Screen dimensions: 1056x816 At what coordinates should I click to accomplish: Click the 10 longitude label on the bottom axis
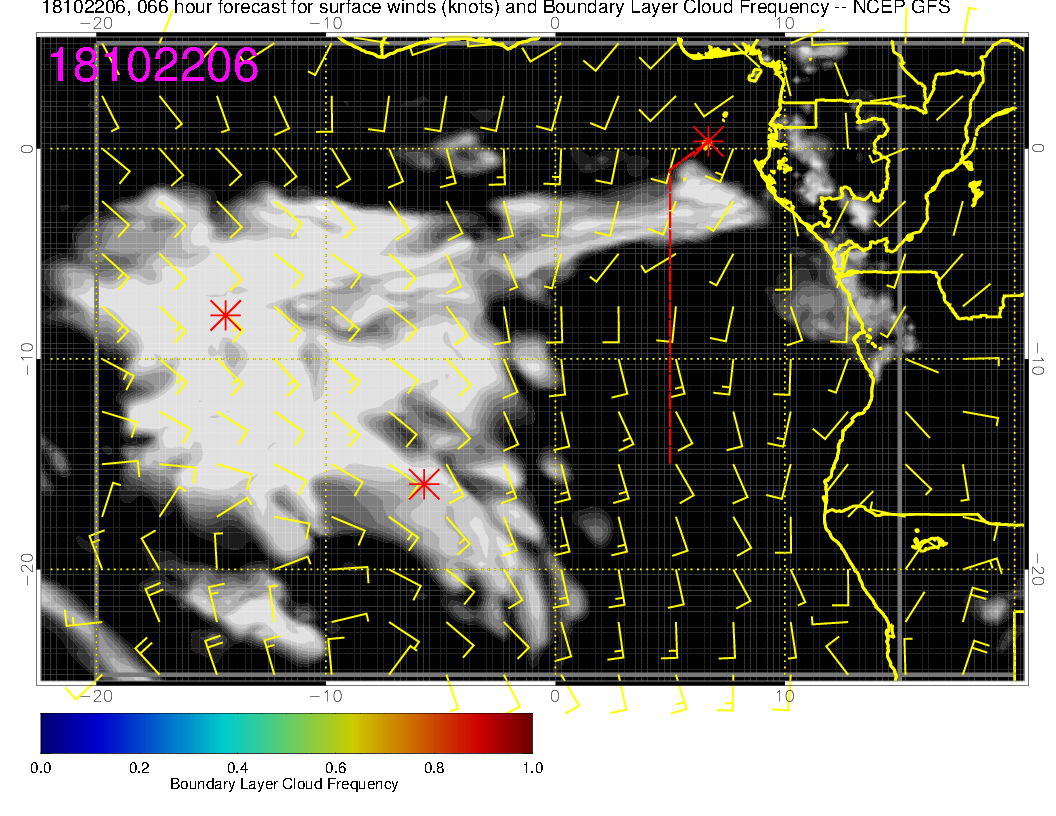(785, 695)
